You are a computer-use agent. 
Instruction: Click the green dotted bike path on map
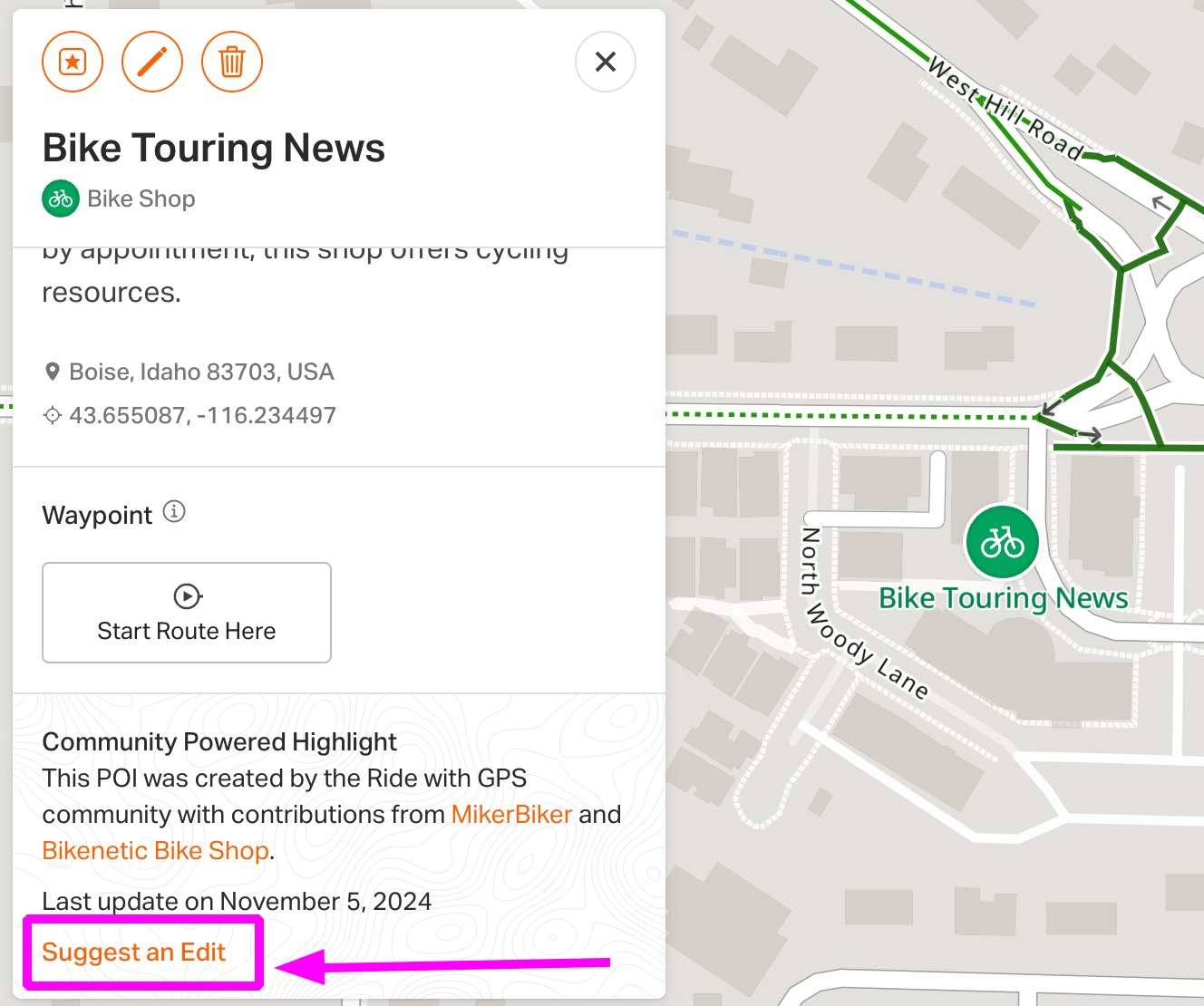click(x=852, y=416)
